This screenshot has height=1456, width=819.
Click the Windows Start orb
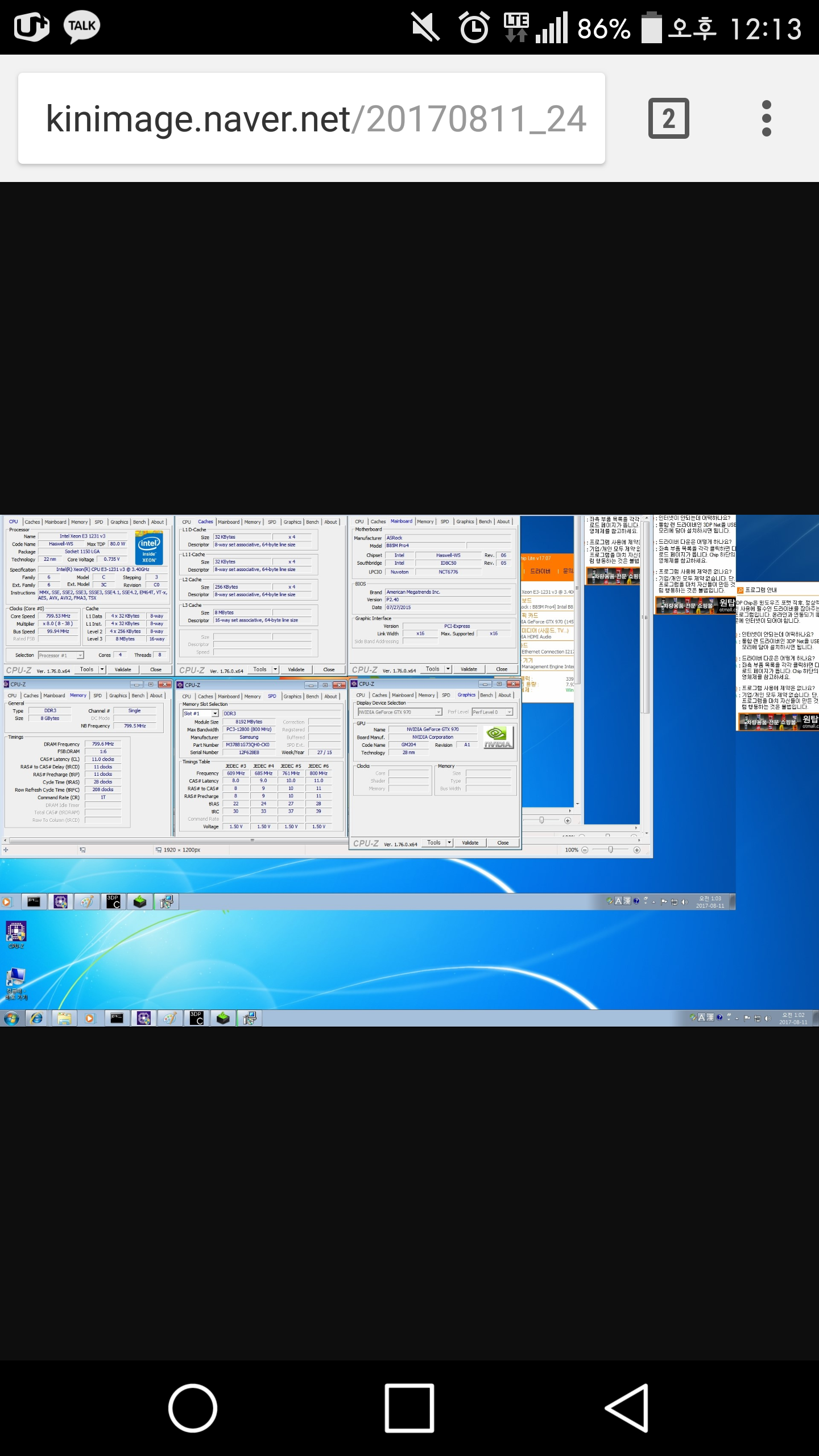point(11,1018)
